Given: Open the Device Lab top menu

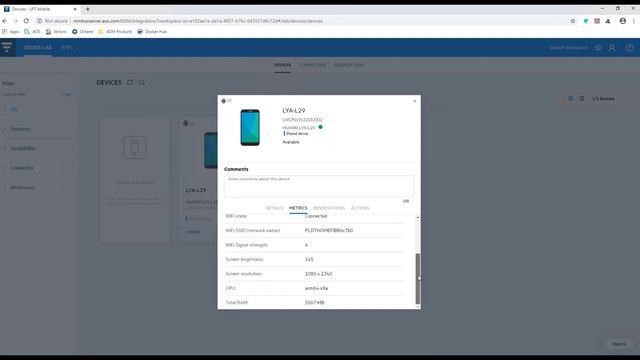Looking at the screenshot, I should [x=38, y=48].
